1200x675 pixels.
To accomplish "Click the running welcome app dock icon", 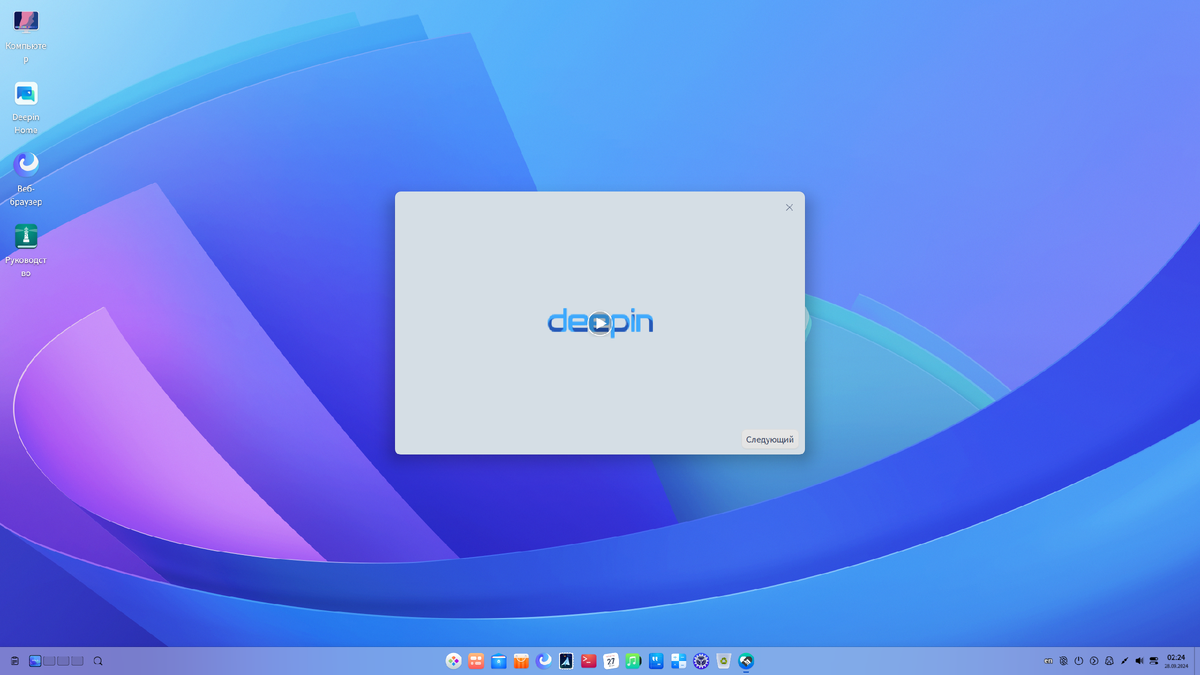I will pos(746,661).
